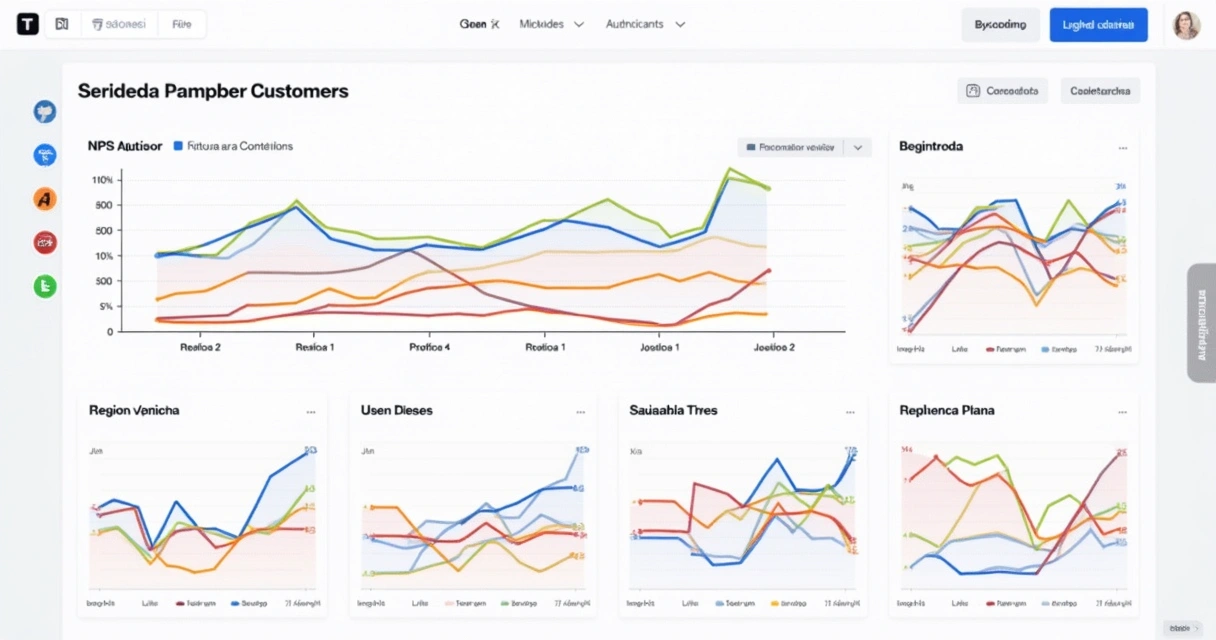Screen dimensions: 1216x640
Task: Open the Region Venicha card more options menu
Action: click(x=311, y=411)
